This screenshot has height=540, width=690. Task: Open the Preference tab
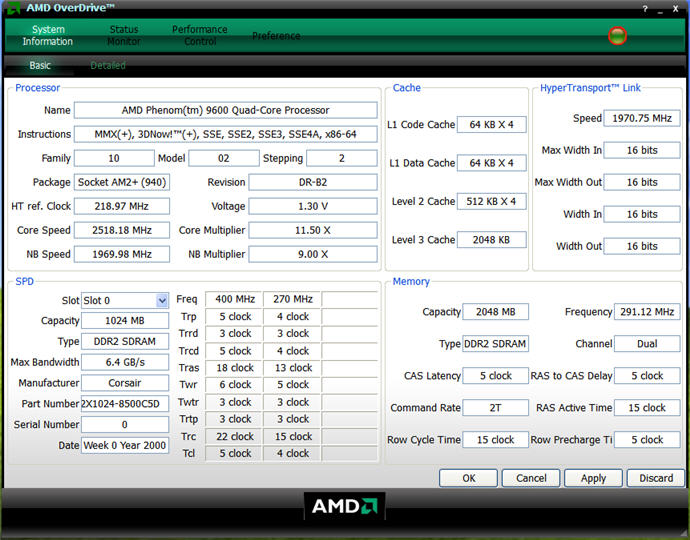tap(276, 36)
